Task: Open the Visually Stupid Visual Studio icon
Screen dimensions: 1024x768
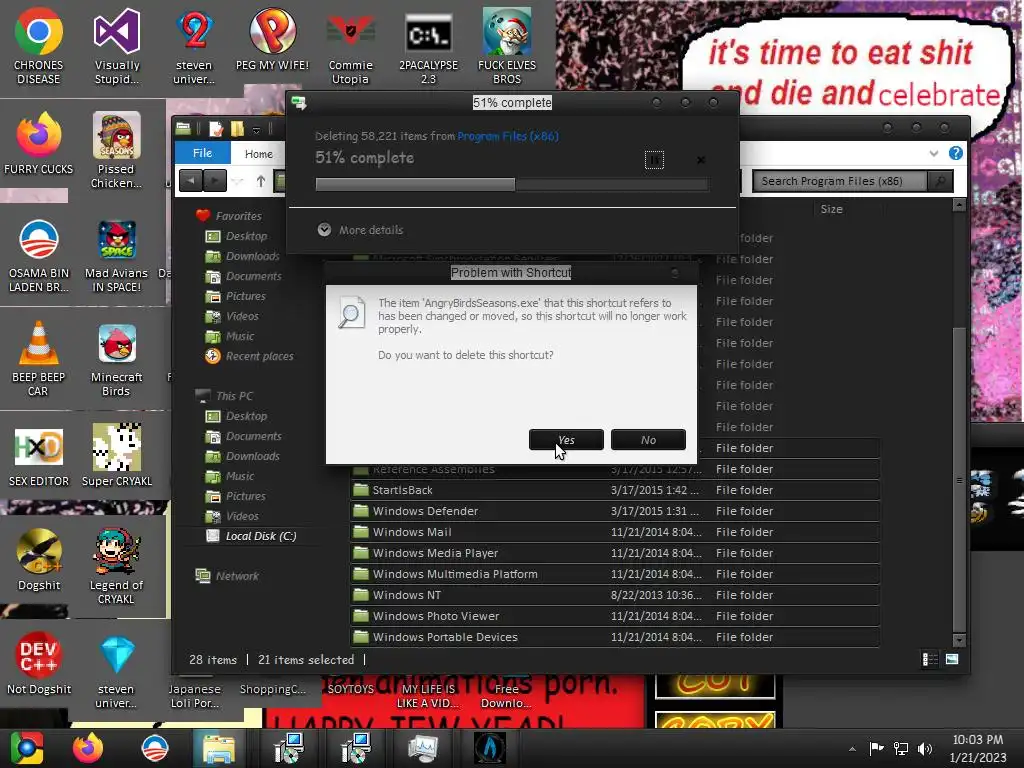Action: click(116, 46)
